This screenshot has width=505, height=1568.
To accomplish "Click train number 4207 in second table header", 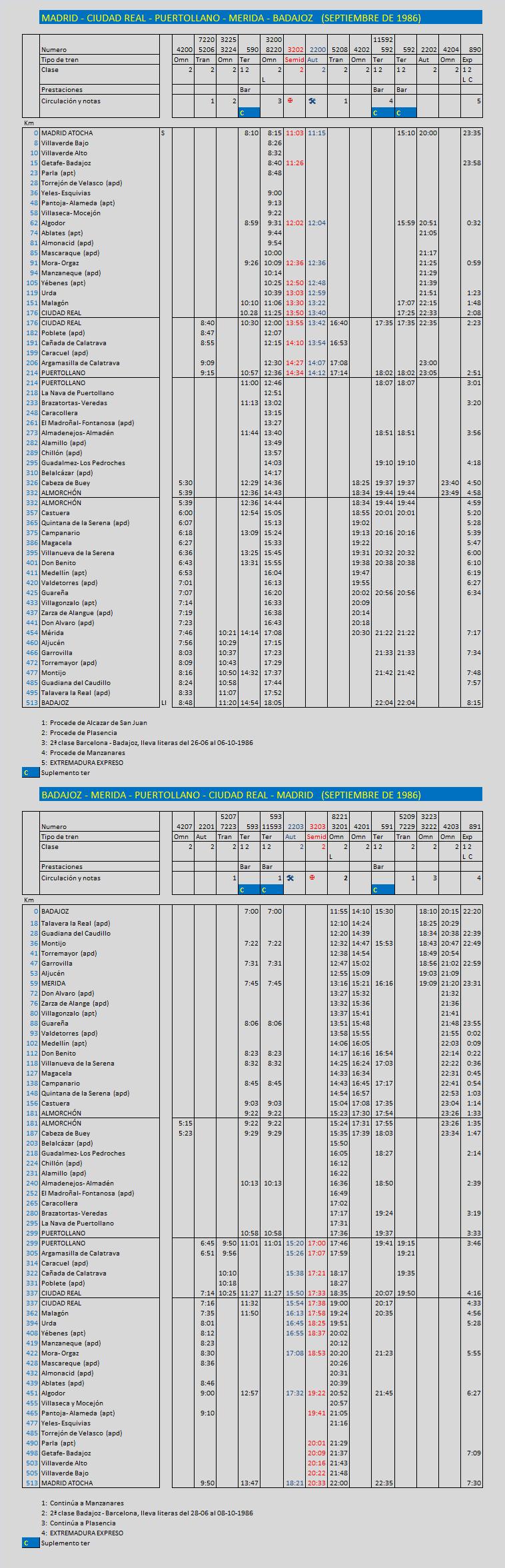I will point(184,826).
